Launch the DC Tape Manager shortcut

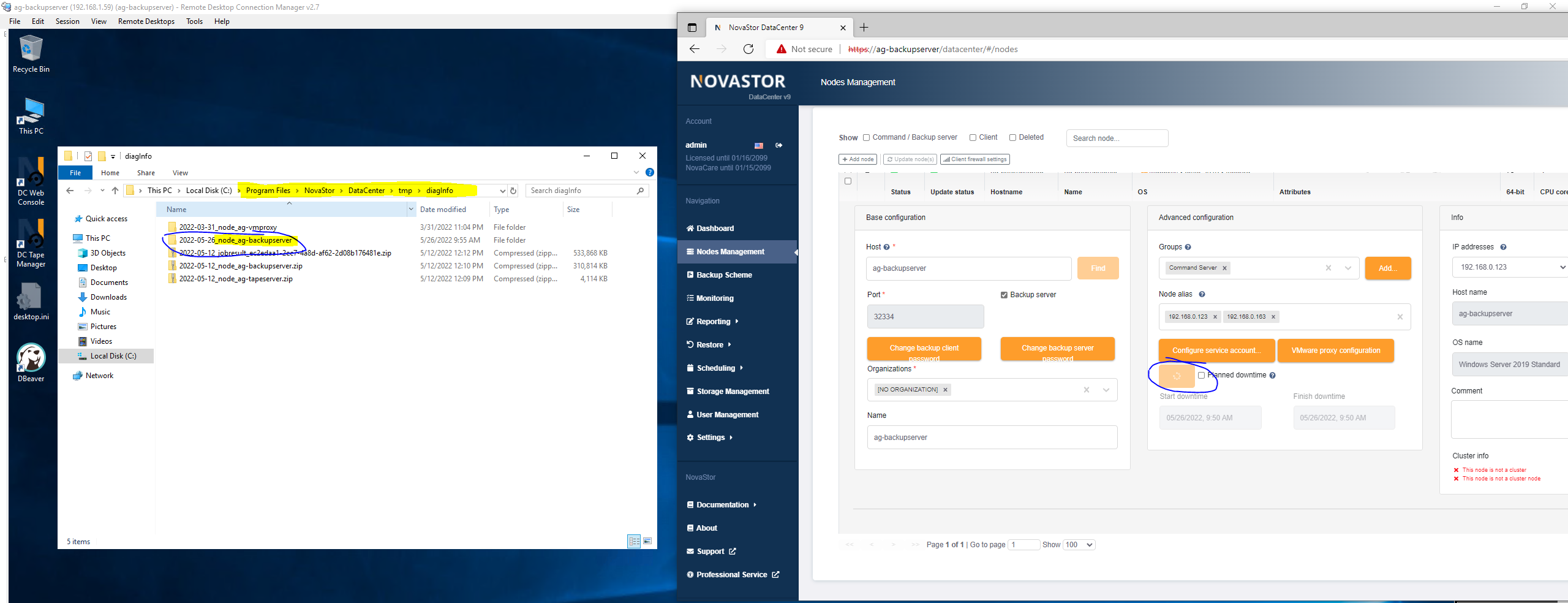tap(31, 243)
